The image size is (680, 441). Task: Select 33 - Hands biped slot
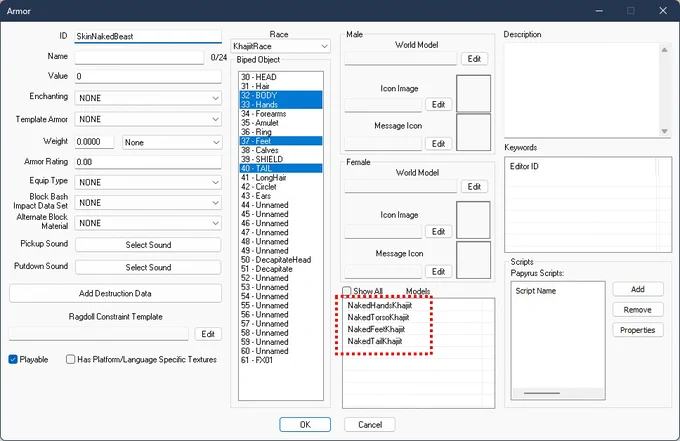(281, 105)
